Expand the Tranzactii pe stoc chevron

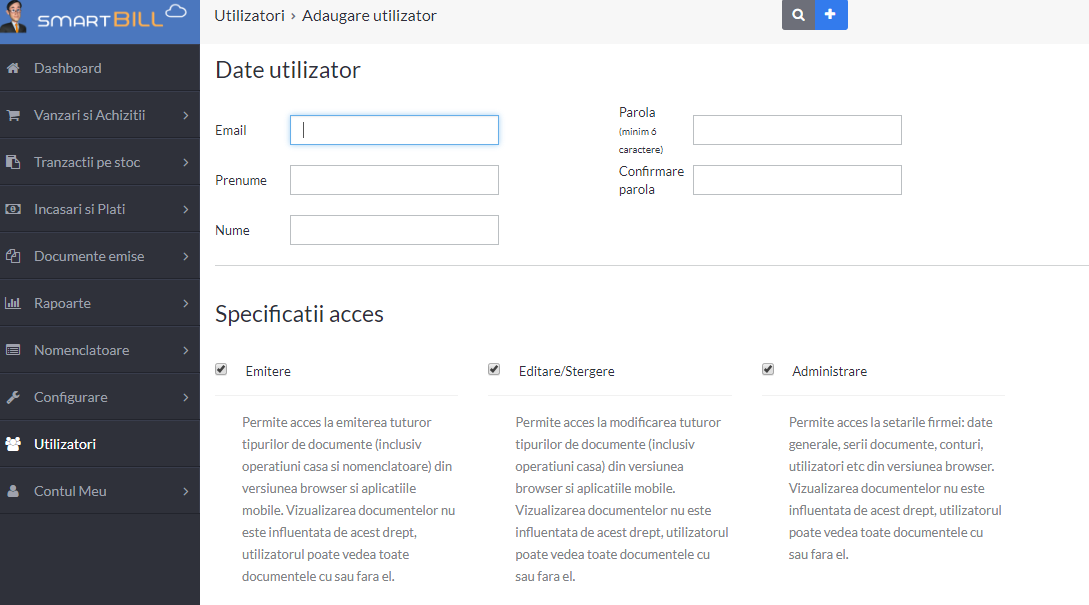[185, 162]
